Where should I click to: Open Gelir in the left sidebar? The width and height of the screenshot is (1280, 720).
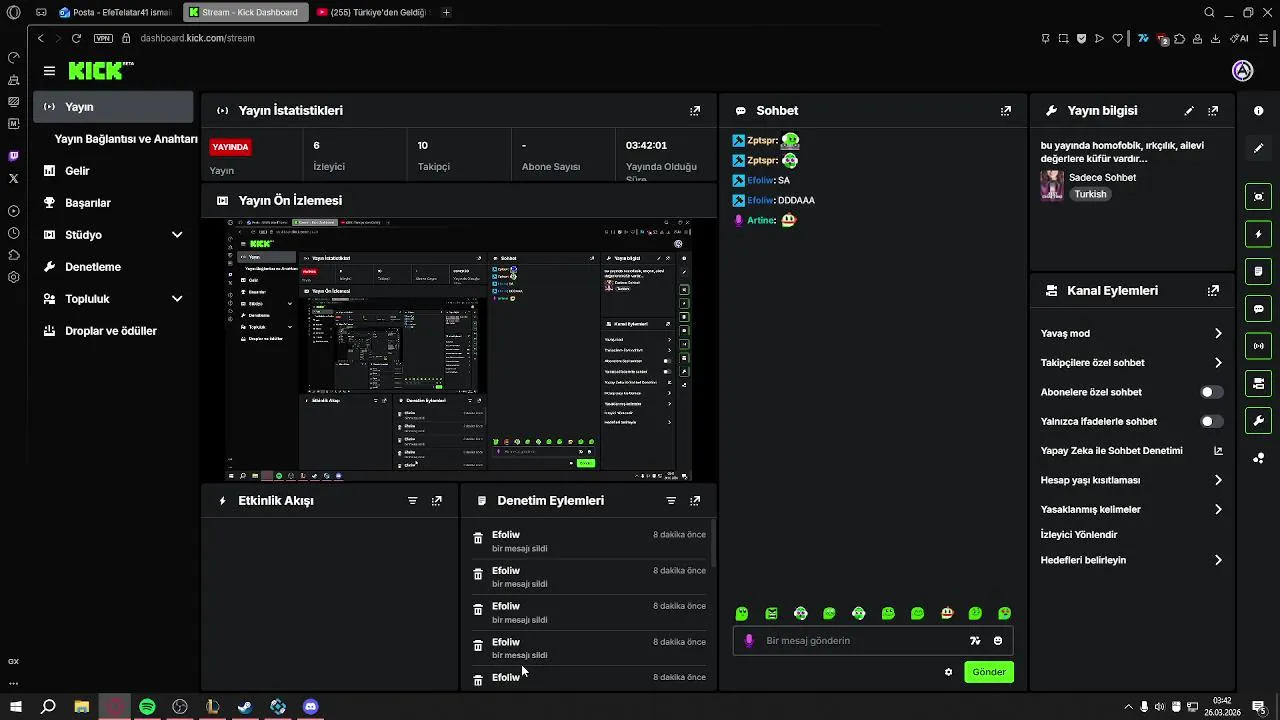click(x=113, y=171)
